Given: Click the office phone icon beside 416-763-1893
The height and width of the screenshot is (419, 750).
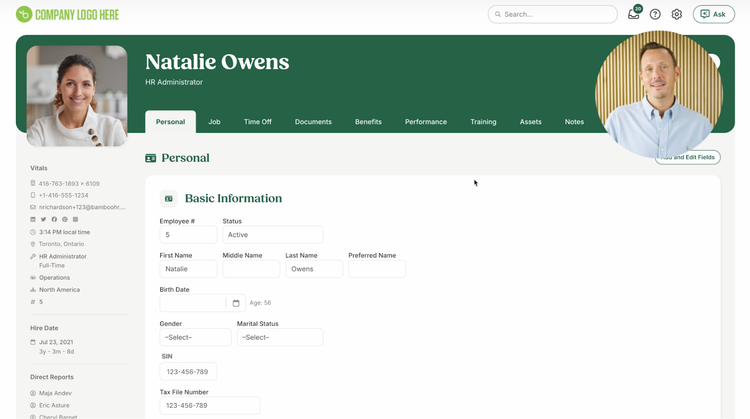Looking at the screenshot, I should (33, 183).
